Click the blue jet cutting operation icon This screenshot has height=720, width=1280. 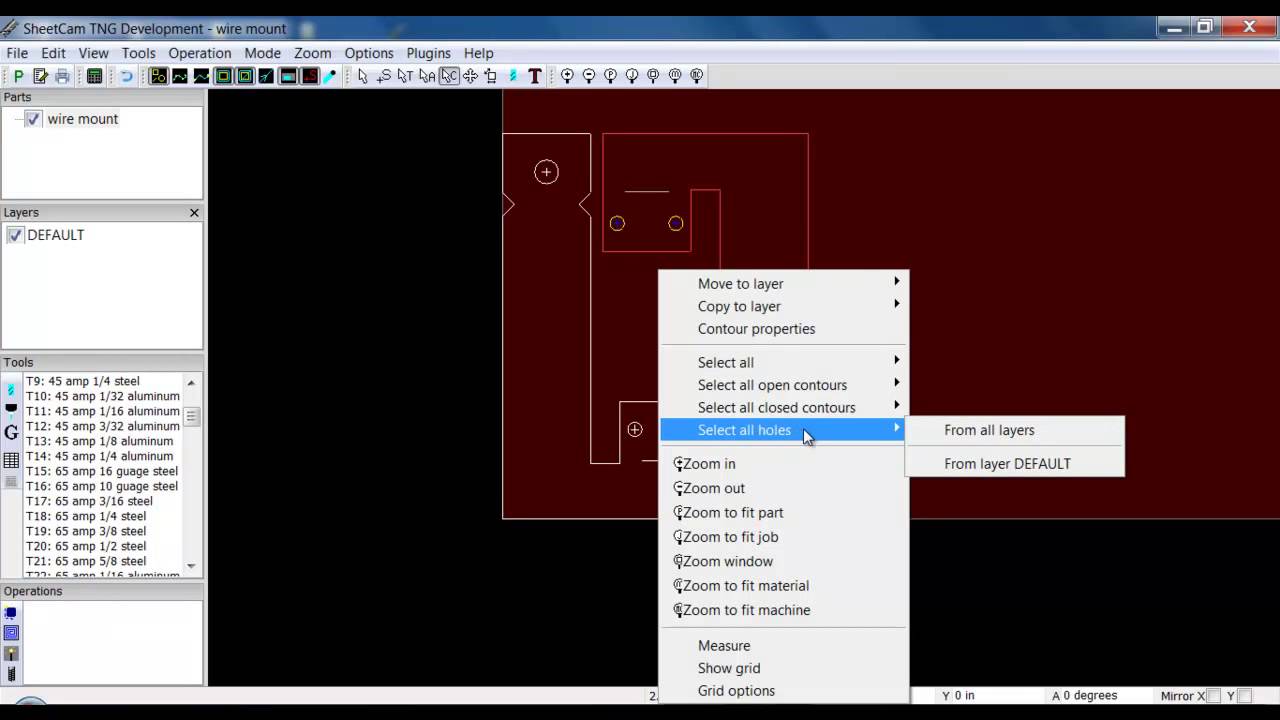coord(11,613)
